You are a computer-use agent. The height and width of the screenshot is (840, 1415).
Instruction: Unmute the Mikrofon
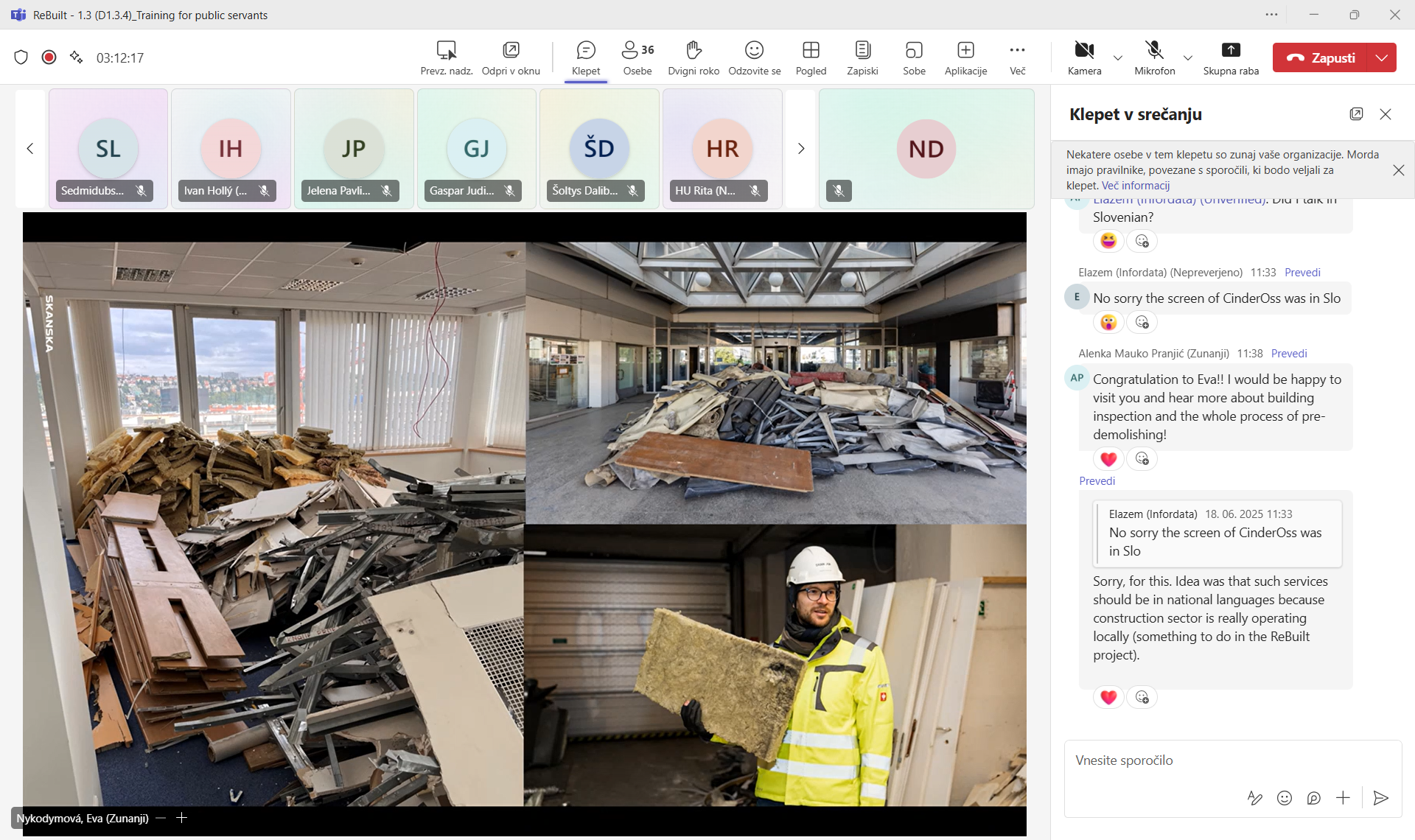coord(1154,57)
